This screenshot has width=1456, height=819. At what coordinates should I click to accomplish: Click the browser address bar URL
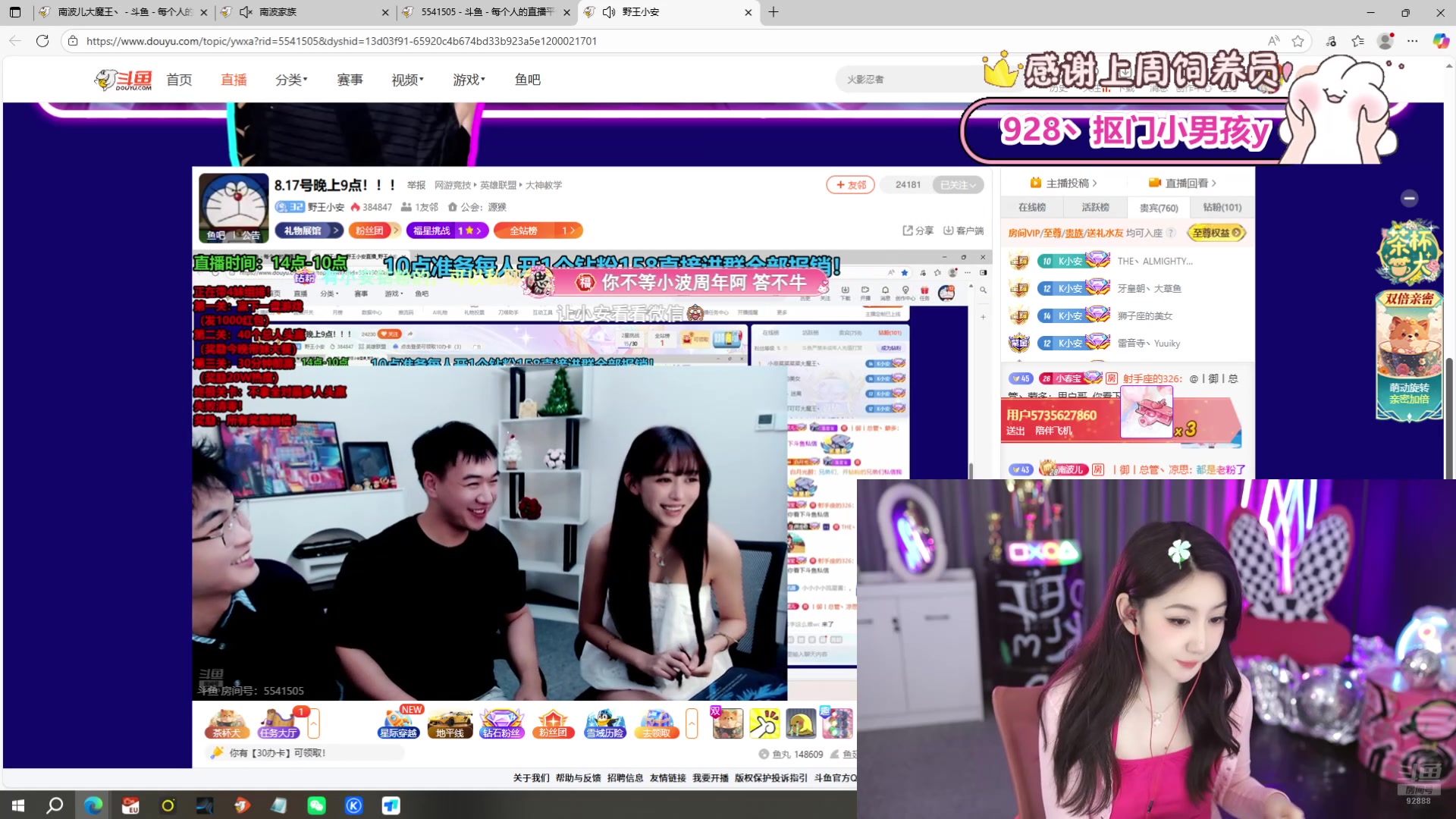341,41
